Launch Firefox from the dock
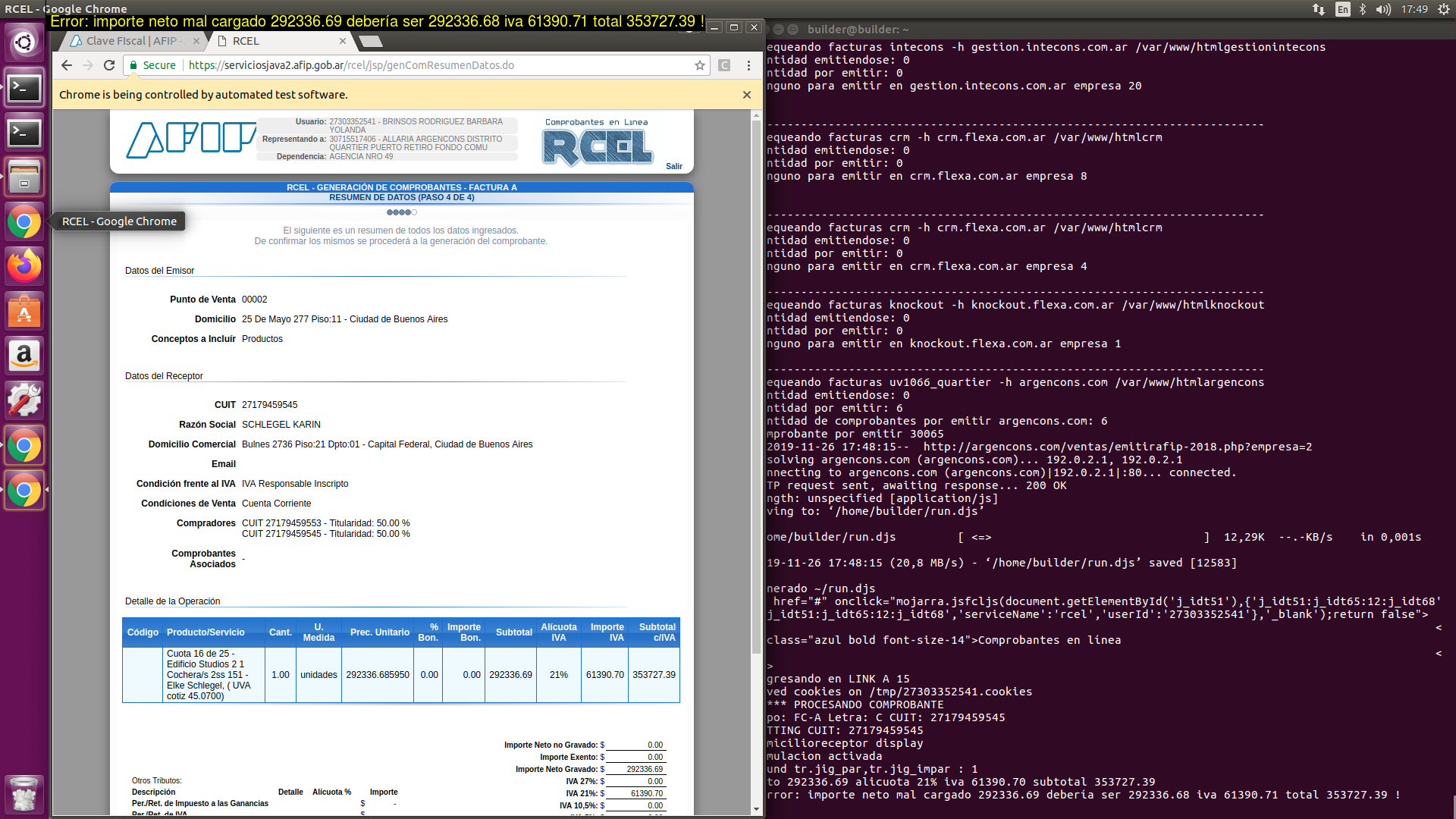 [x=24, y=267]
